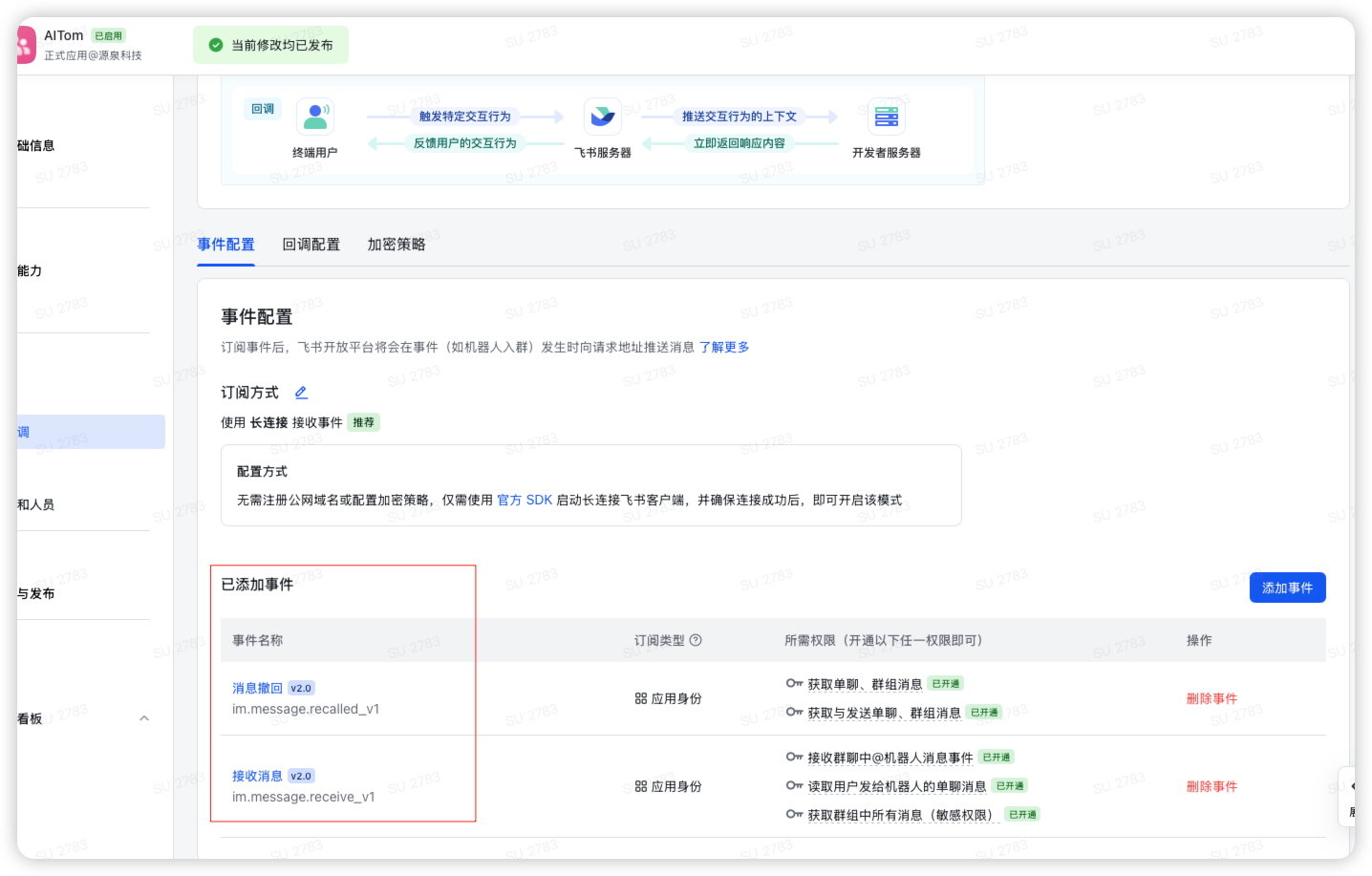This screenshot has width=1372, height=876.
Task: Click the 获取与发送单聊、群组消息 permission
Action: [x=884, y=713]
